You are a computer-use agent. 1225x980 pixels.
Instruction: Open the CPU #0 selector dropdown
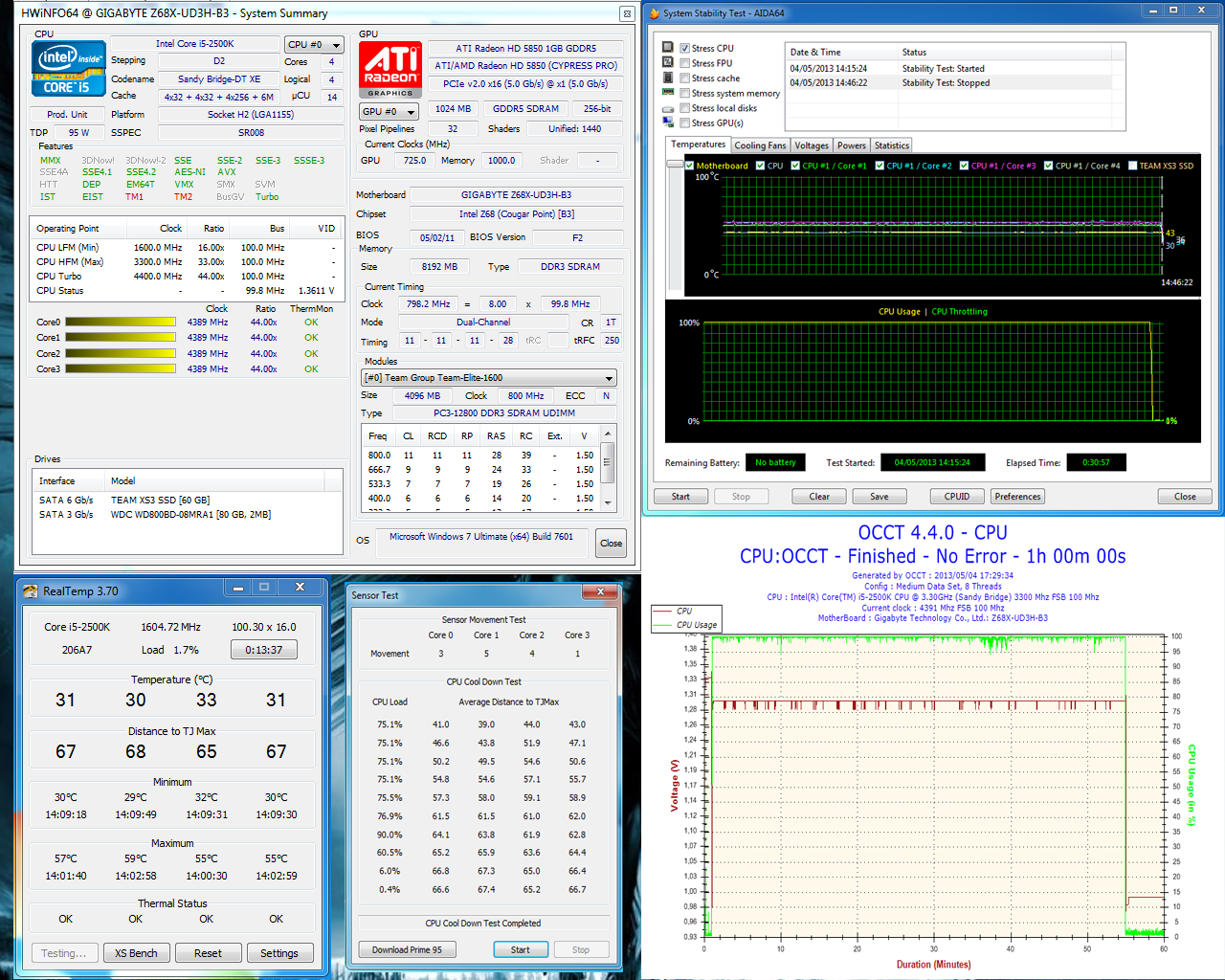pyautogui.click(x=314, y=45)
